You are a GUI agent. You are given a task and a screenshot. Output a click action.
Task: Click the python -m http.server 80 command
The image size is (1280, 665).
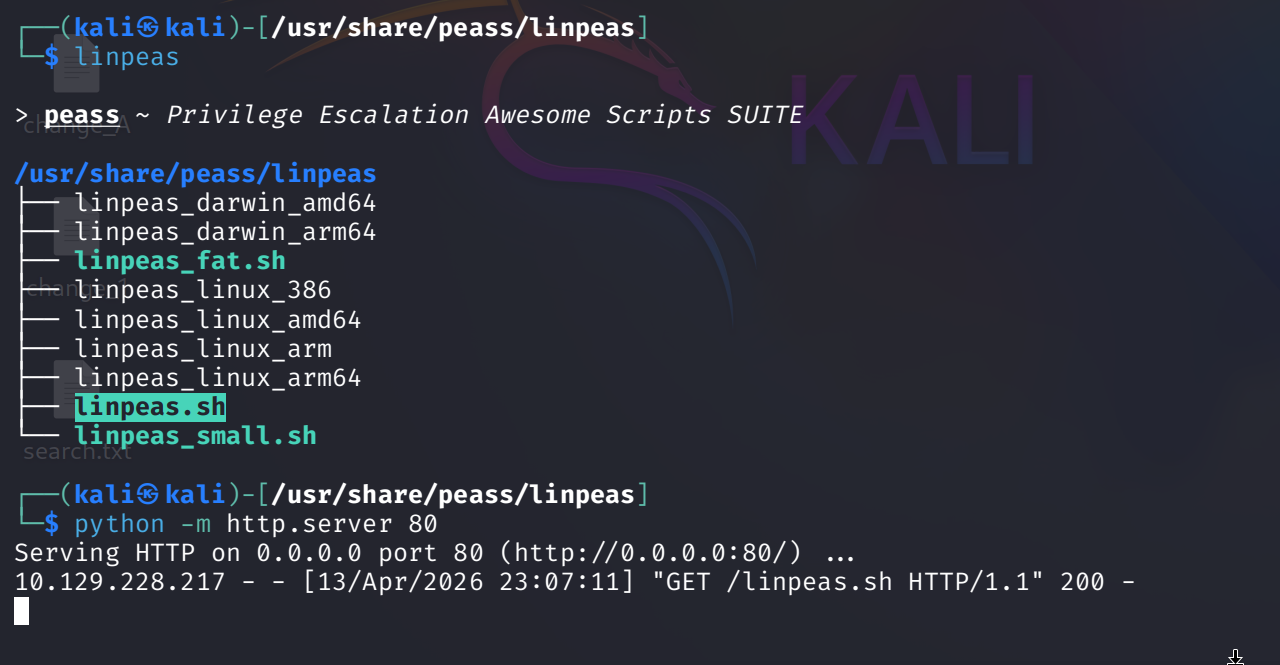coord(256,523)
